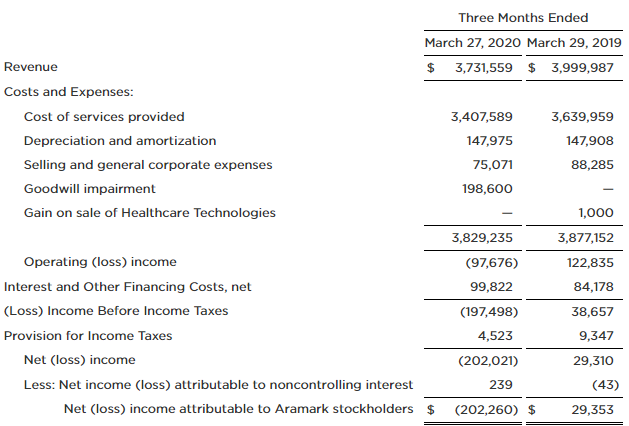Click the Revenue row label
The image size is (629, 426).
click(x=31, y=67)
